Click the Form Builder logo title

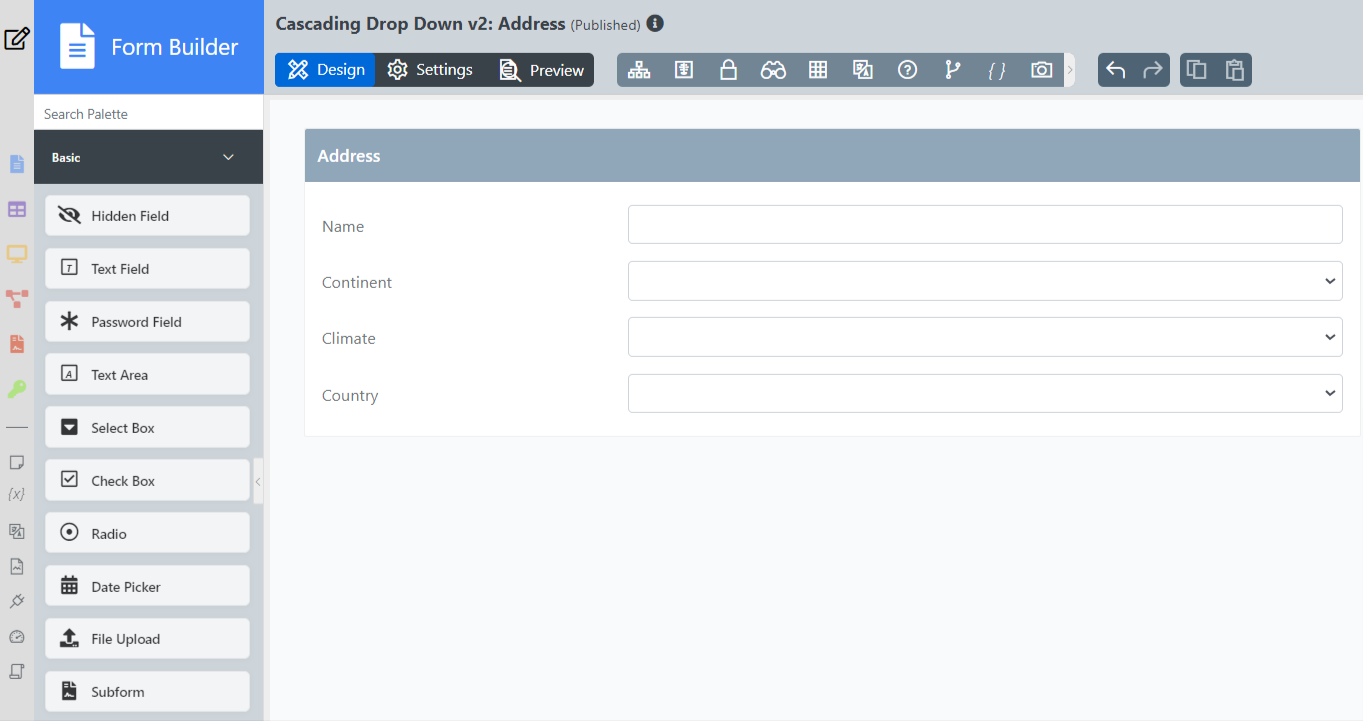(149, 47)
